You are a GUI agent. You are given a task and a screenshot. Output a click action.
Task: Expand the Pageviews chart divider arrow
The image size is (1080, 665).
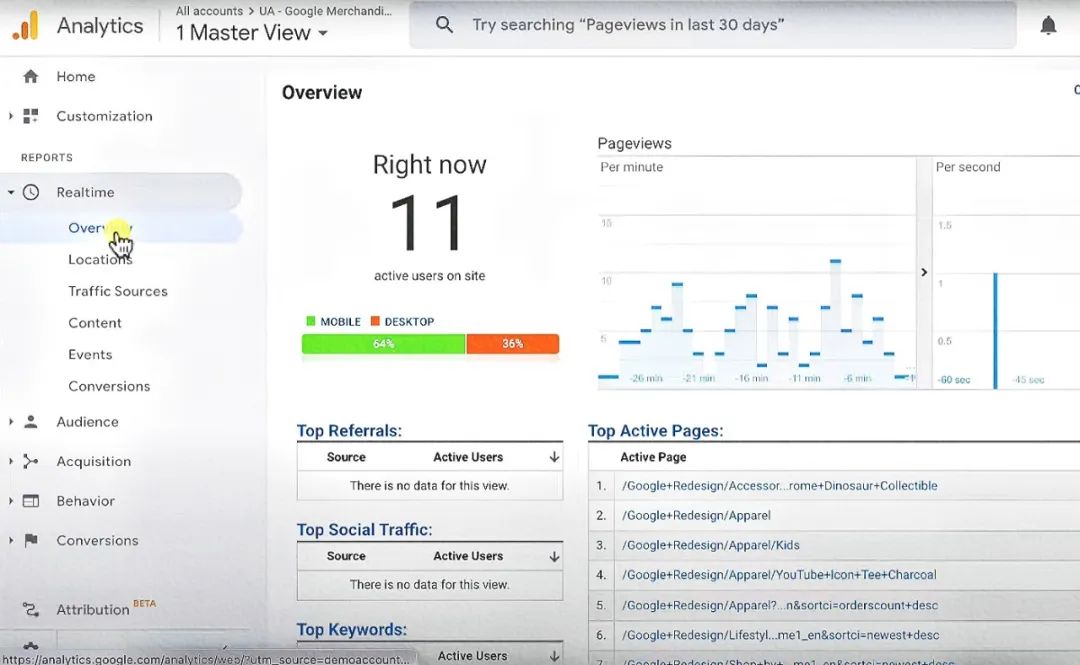[924, 272]
